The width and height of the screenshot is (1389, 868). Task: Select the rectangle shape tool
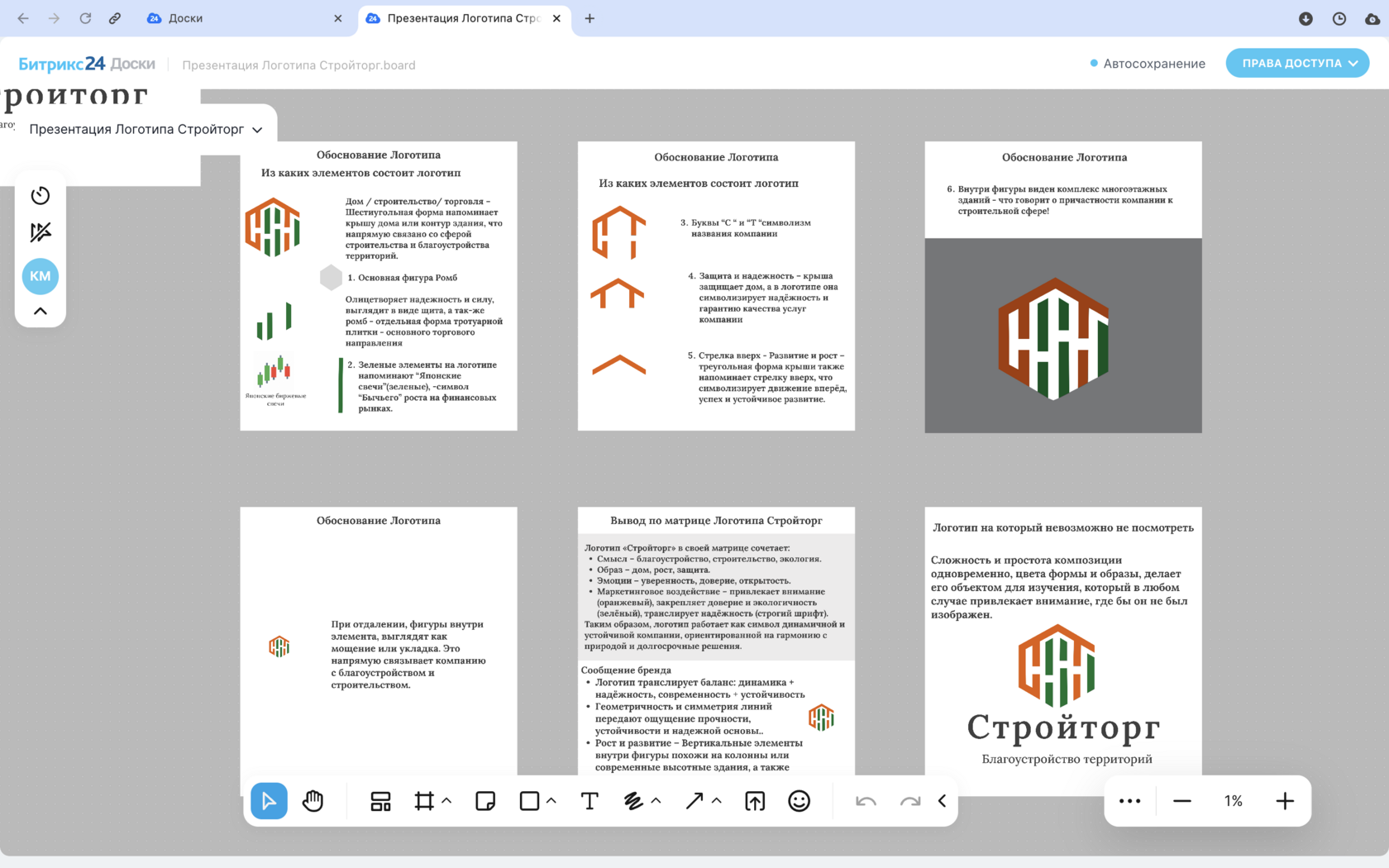click(x=529, y=801)
